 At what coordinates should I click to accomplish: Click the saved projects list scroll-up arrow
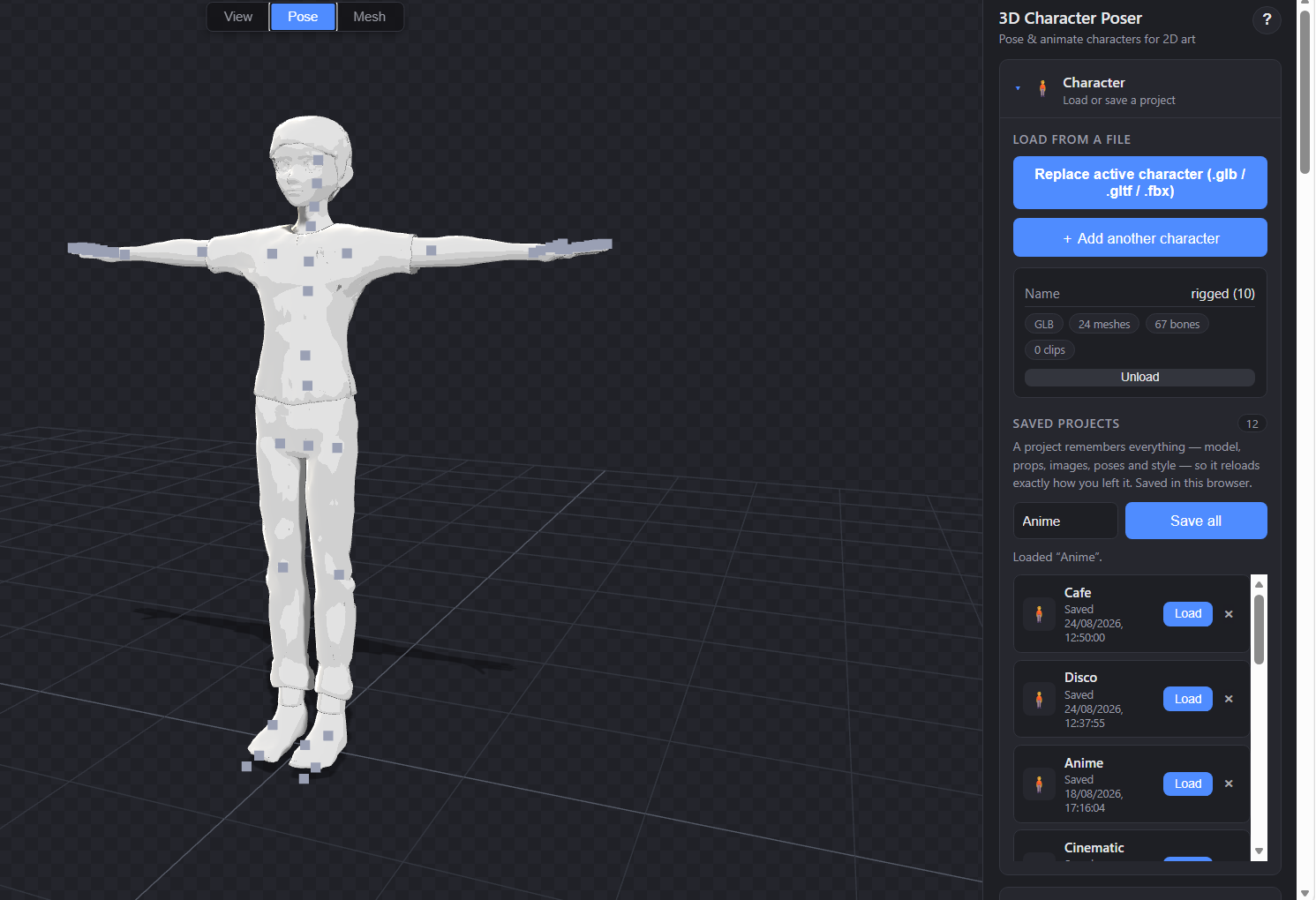1260,584
